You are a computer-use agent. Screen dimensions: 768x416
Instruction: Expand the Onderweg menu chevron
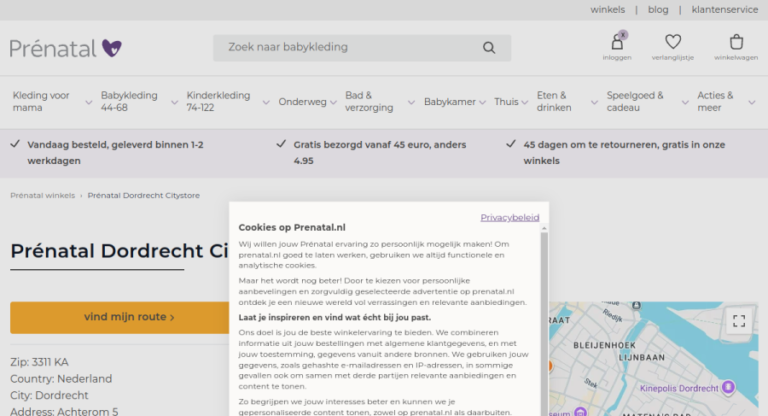[334, 102]
